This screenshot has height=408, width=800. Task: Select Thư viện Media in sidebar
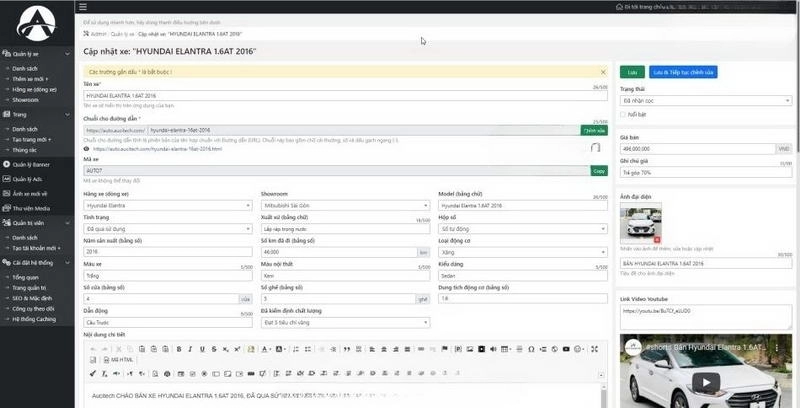click(x=33, y=208)
